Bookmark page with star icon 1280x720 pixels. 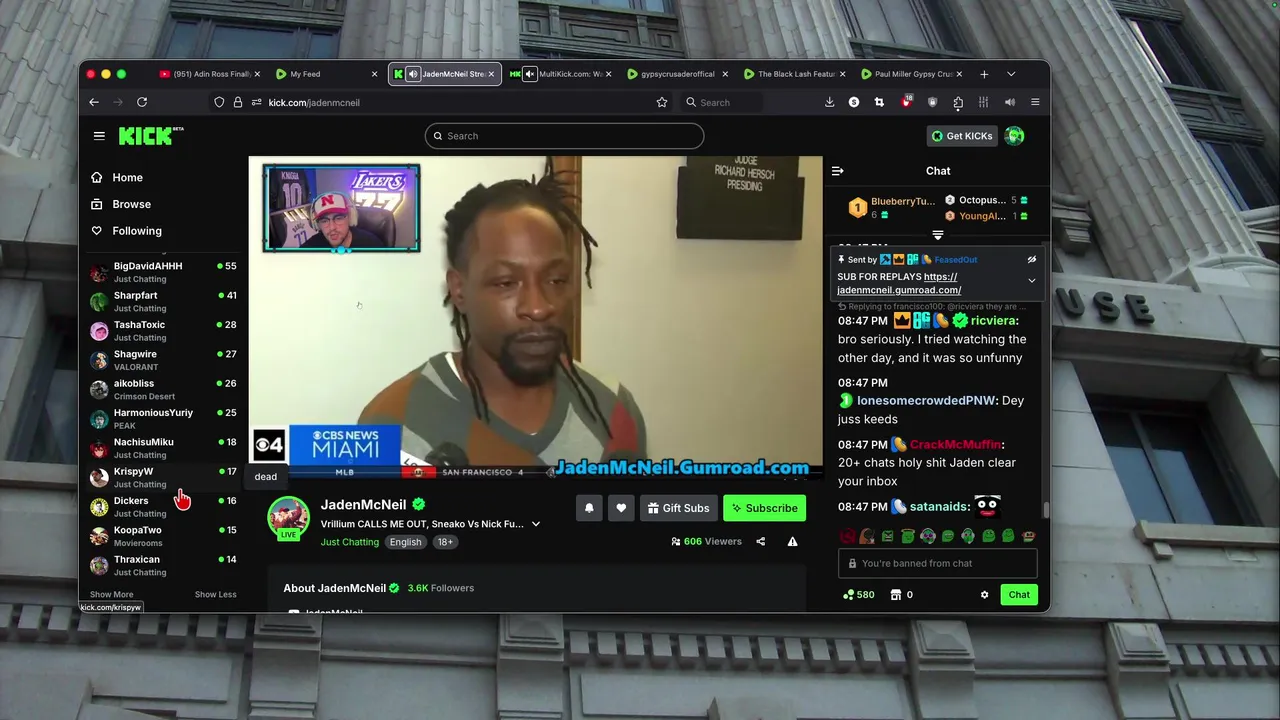tap(661, 102)
